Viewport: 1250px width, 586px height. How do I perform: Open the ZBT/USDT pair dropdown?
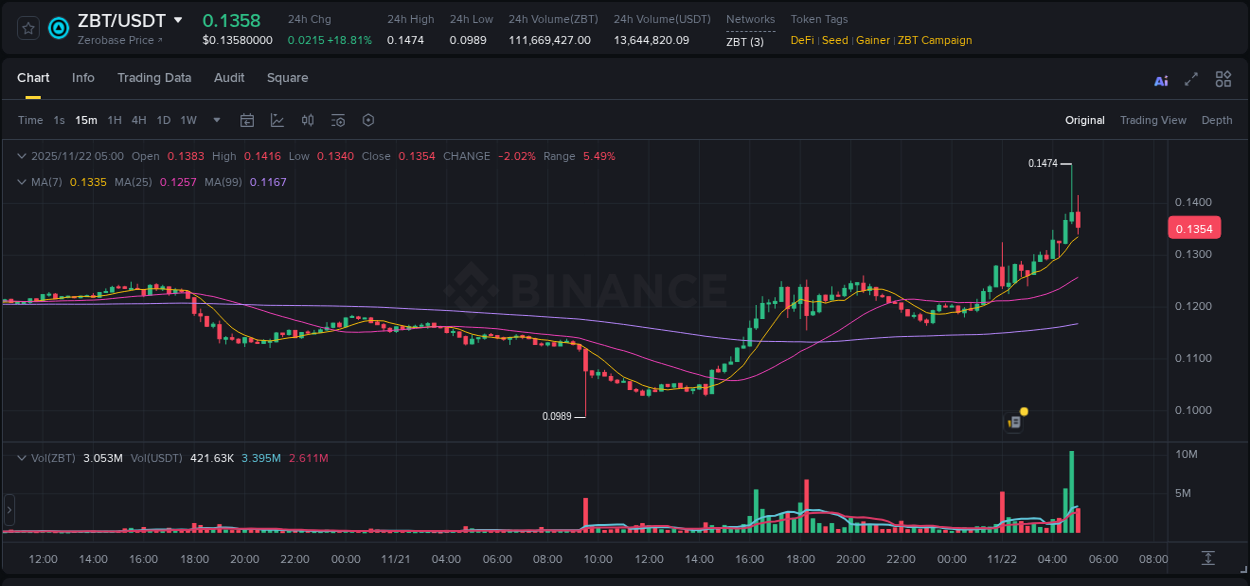[x=176, y=20]
